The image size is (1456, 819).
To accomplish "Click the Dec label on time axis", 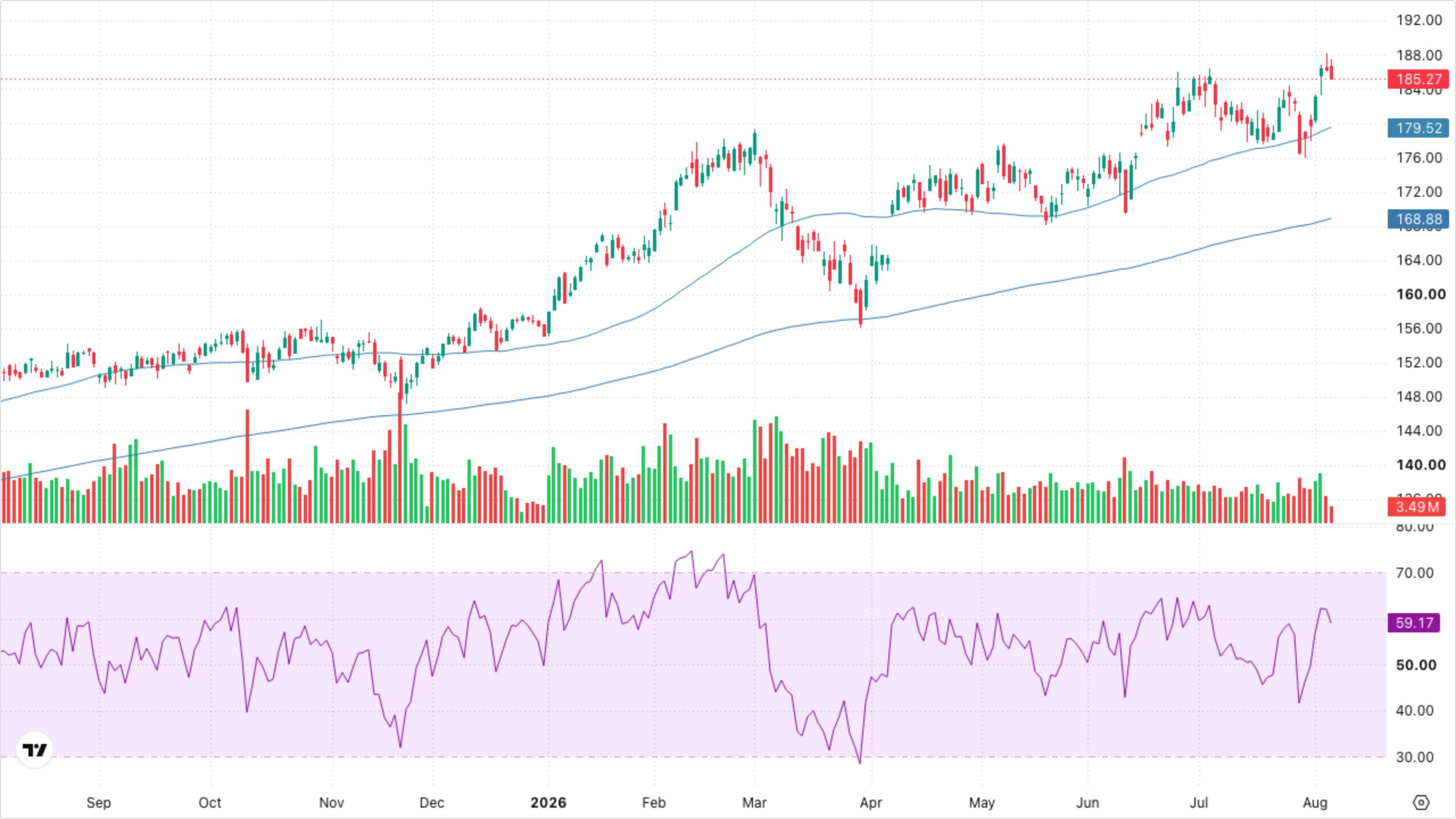I will (x=432, y=803).
